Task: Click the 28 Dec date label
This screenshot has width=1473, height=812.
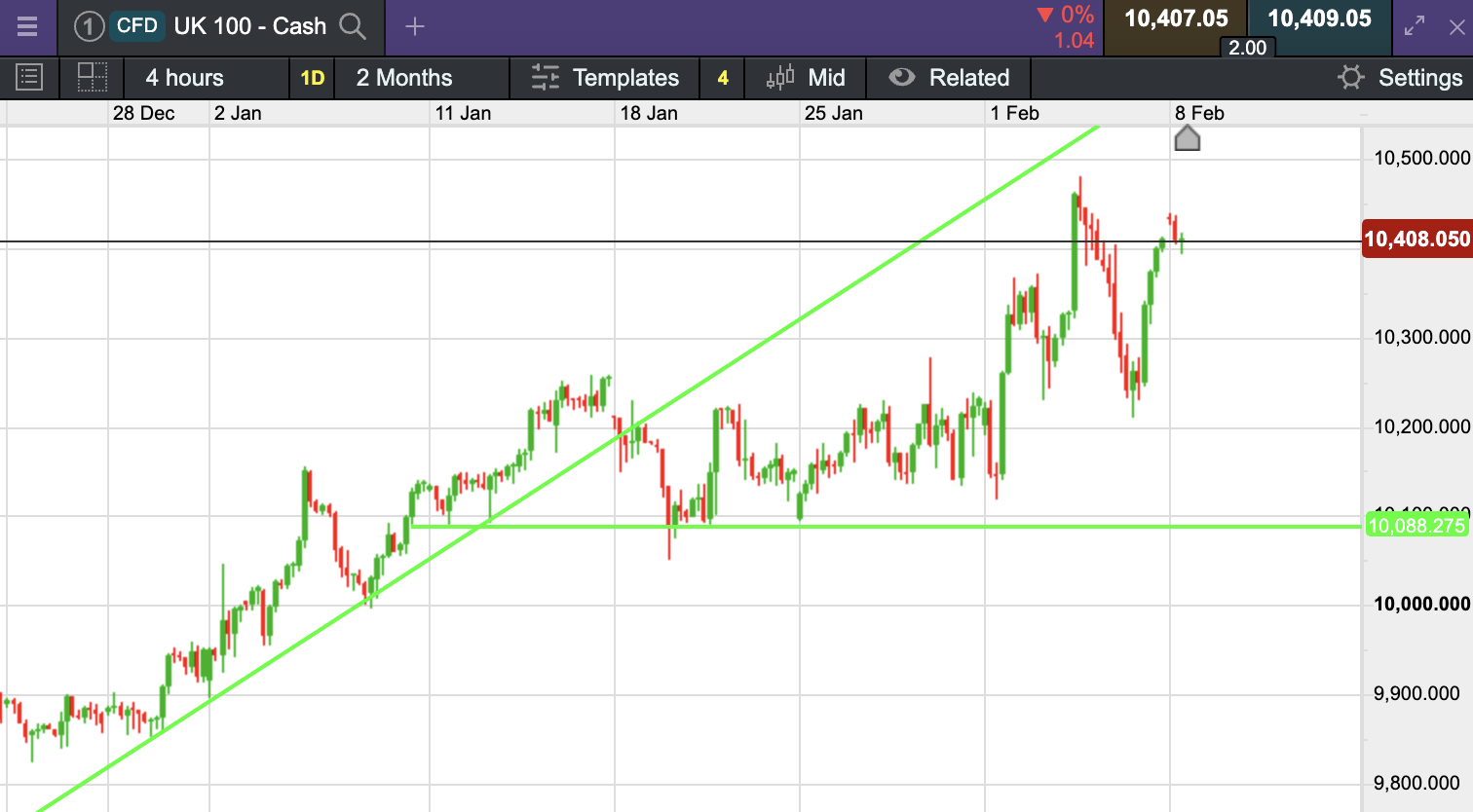Action: point(144,113)
